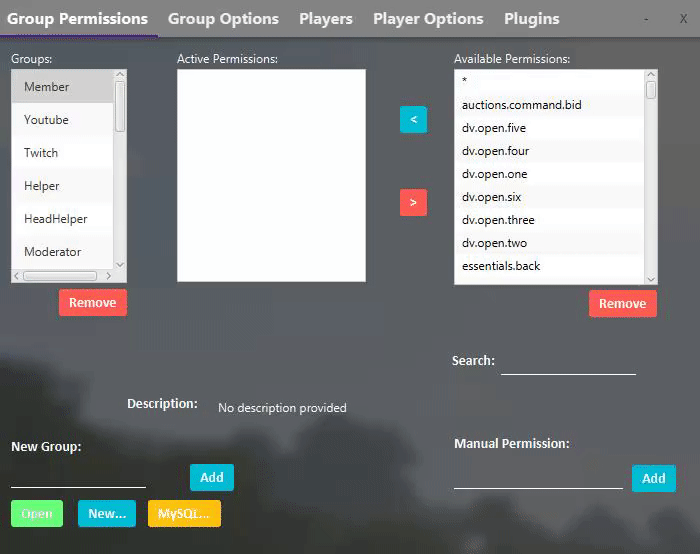Select auctions.command.bid permission
The width and height of the screenshot is (700, 554).
pos(549,105)
